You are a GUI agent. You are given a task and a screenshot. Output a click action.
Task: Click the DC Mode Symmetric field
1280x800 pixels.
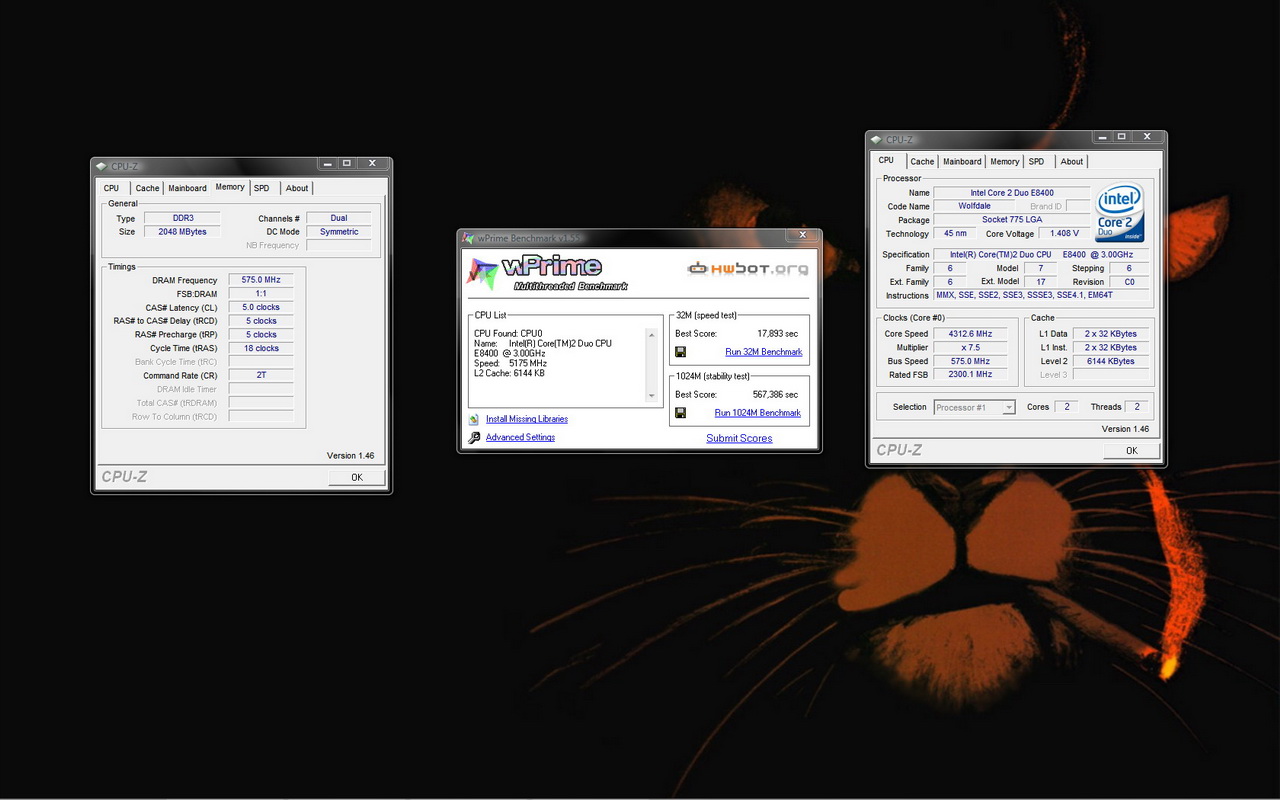point(339,231)
